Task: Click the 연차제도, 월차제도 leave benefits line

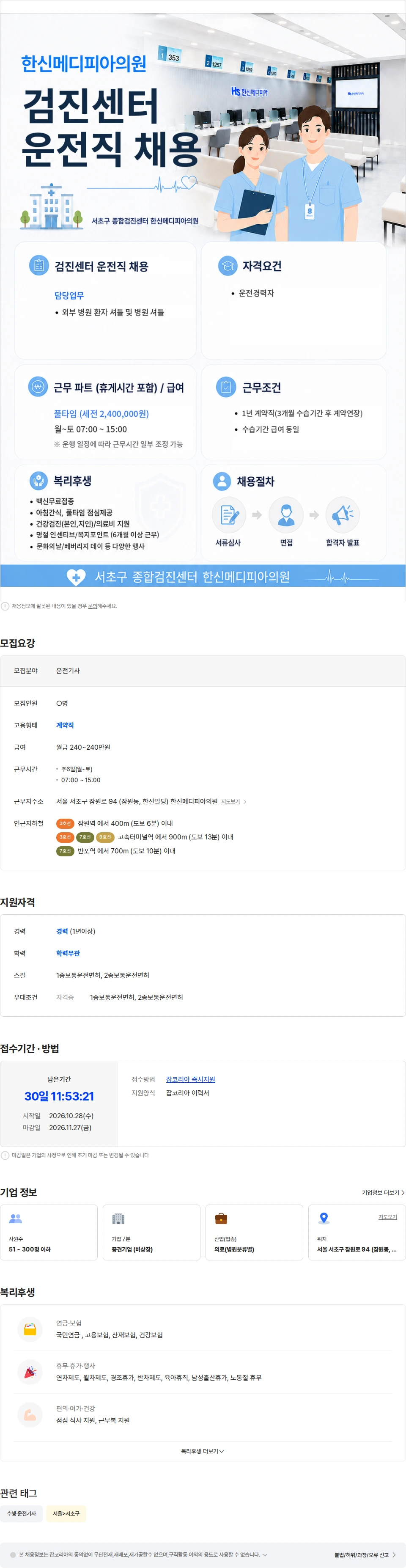Action: 159,1378
